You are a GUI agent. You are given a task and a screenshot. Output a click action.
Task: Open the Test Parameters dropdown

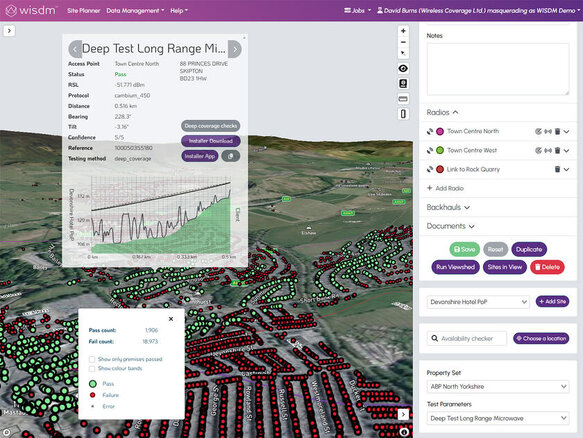498,418
